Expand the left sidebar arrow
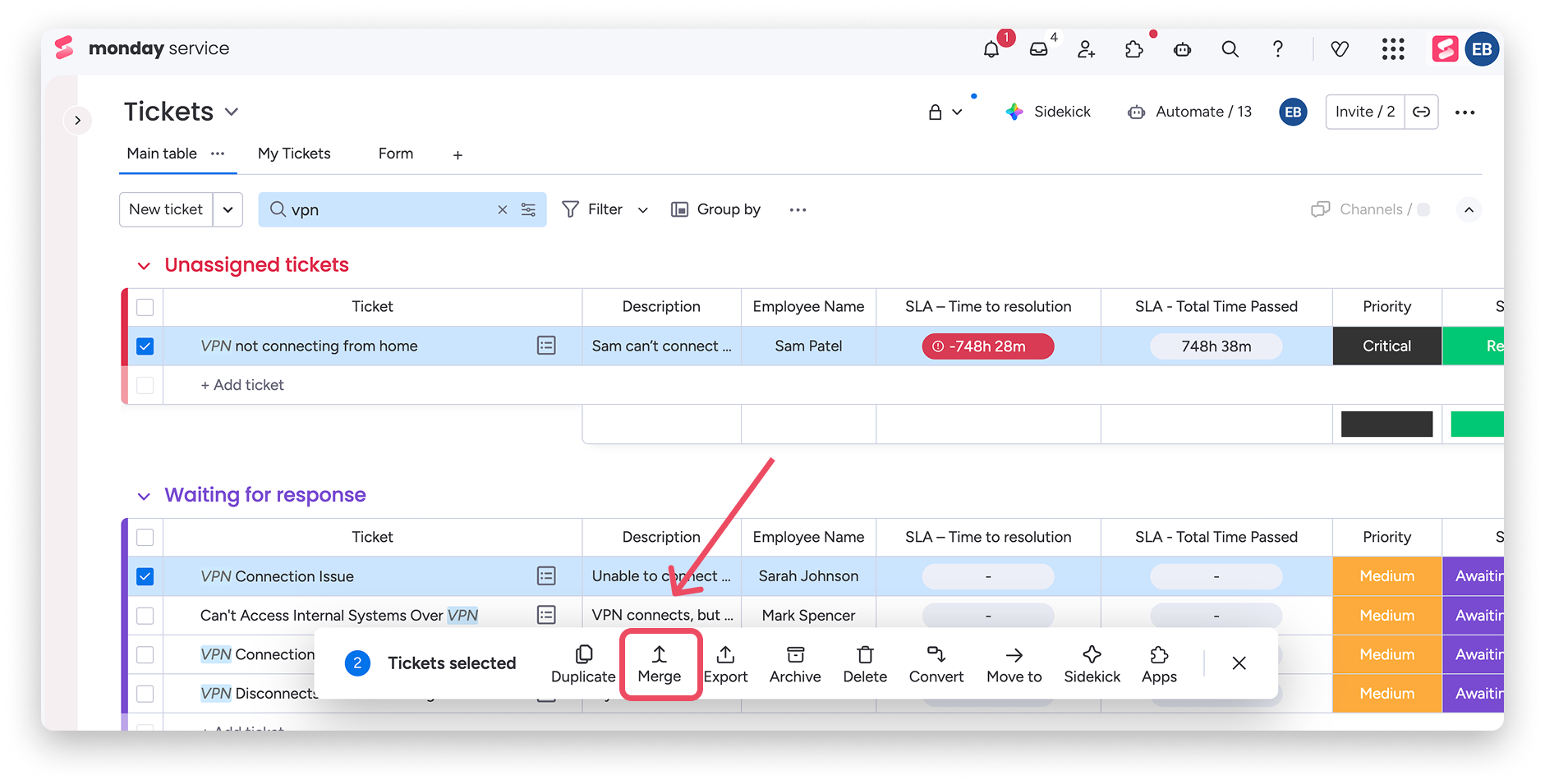 (x=77, y=120)
